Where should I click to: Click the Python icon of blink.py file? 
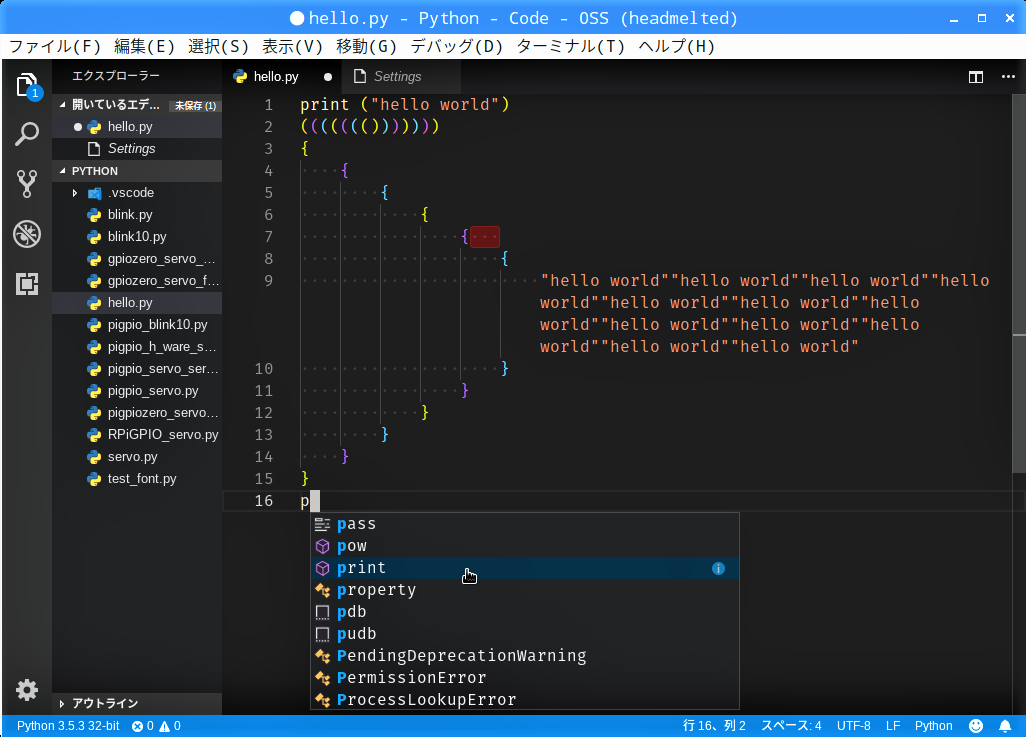[94, 215]
